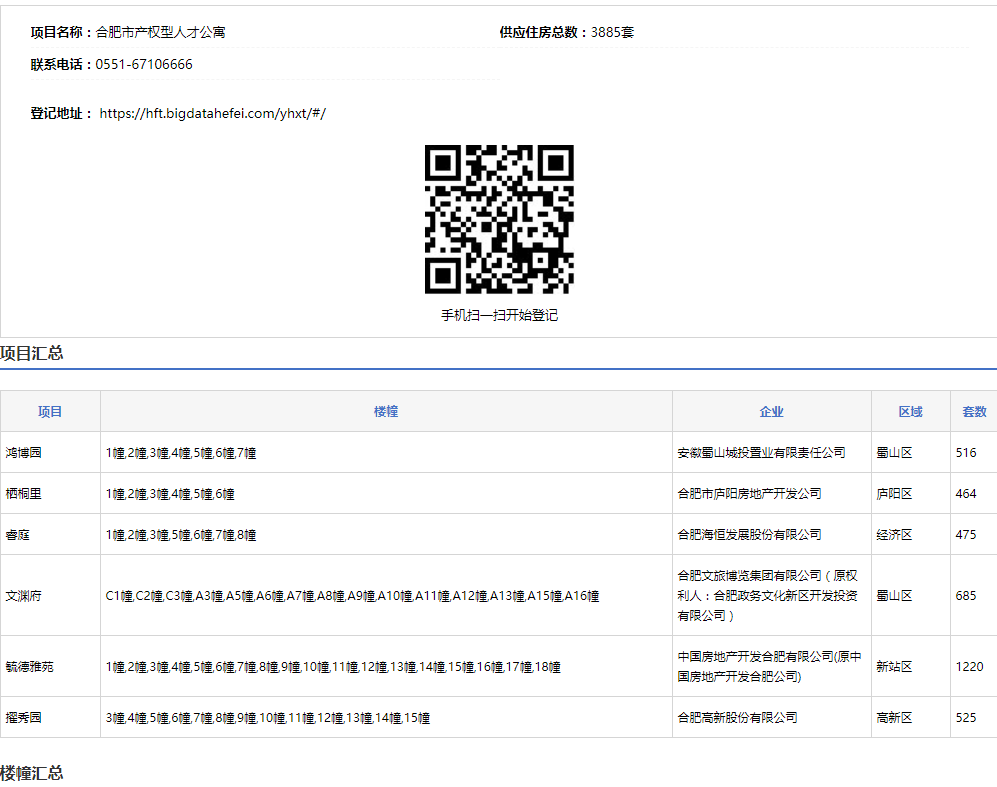Select the 睿庭 project cell
The height and width of the screenshot is (787, 997).
[50, 535]
